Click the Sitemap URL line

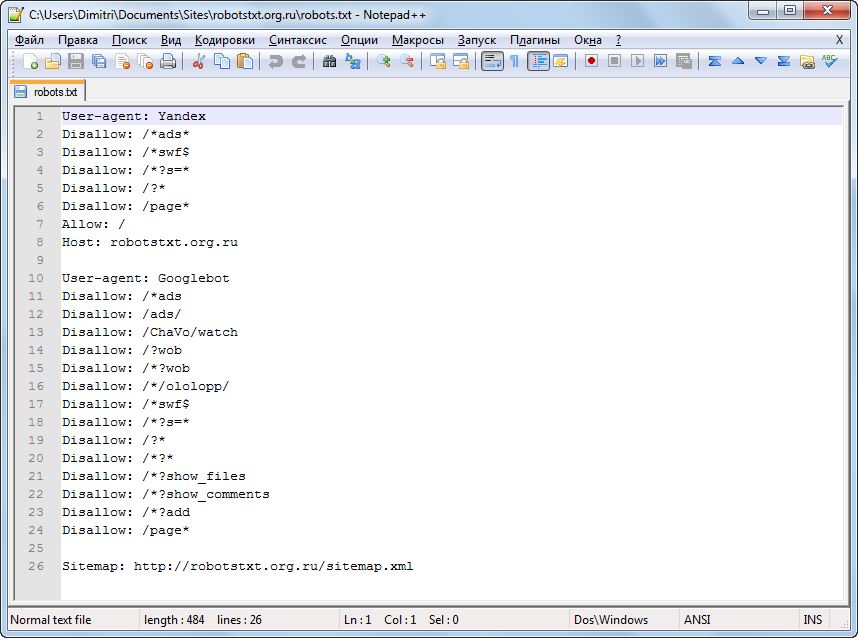(x=237, y=566)
